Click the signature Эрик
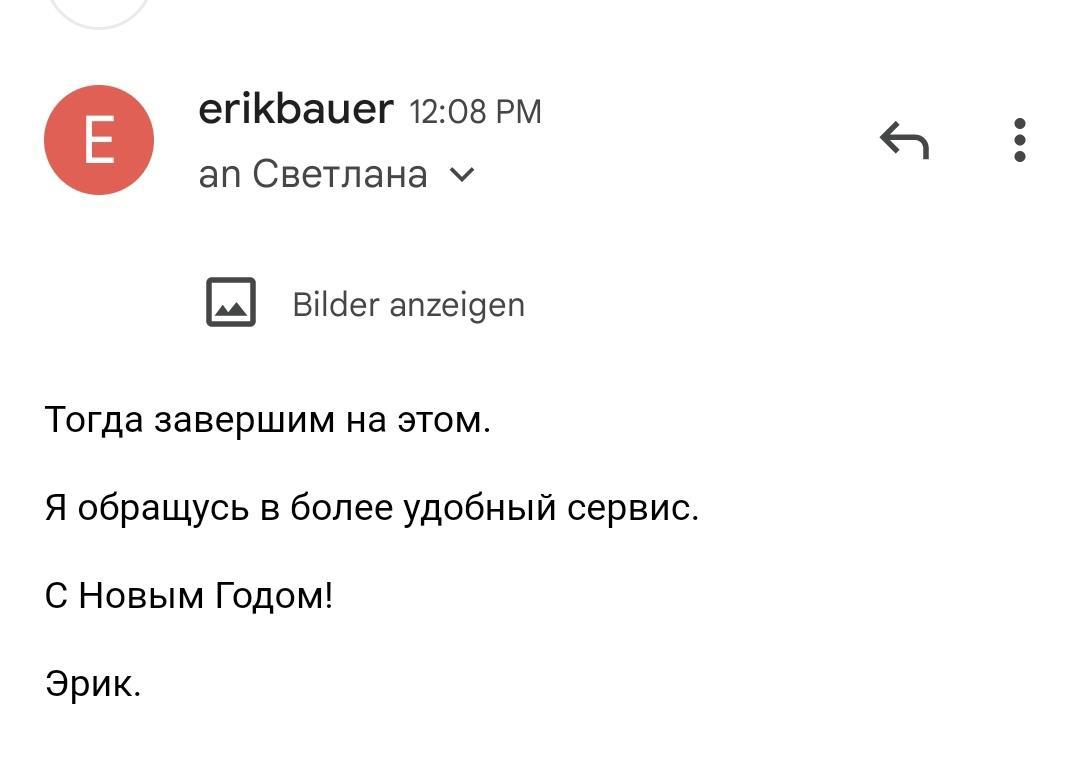Viewport: 1080px width, 768px height. [93, 685]
